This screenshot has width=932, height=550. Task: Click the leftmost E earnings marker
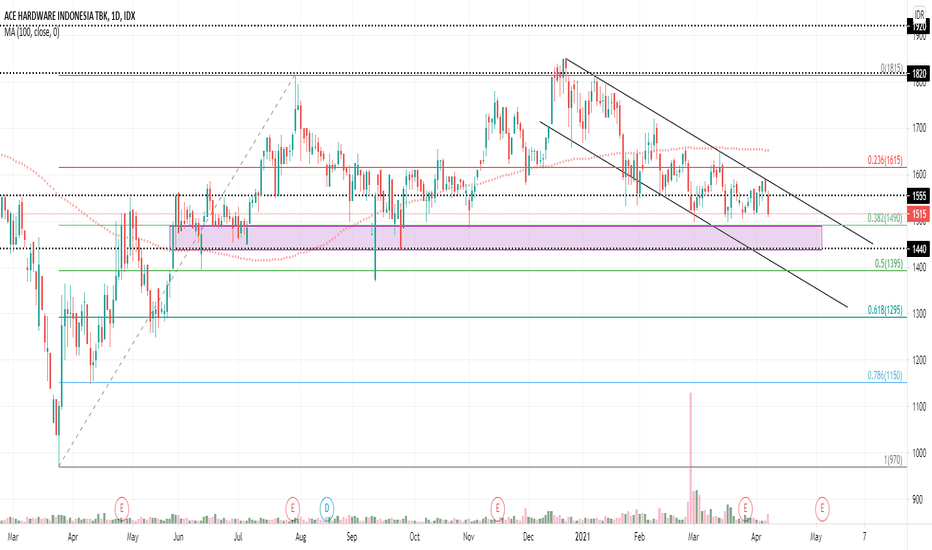click(122, 508)
